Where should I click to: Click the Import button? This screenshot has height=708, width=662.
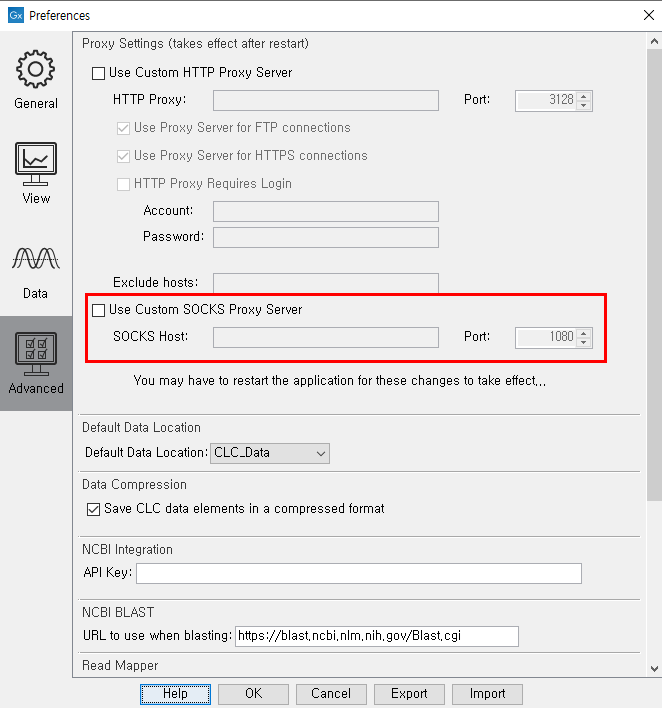tap(487, 694)
